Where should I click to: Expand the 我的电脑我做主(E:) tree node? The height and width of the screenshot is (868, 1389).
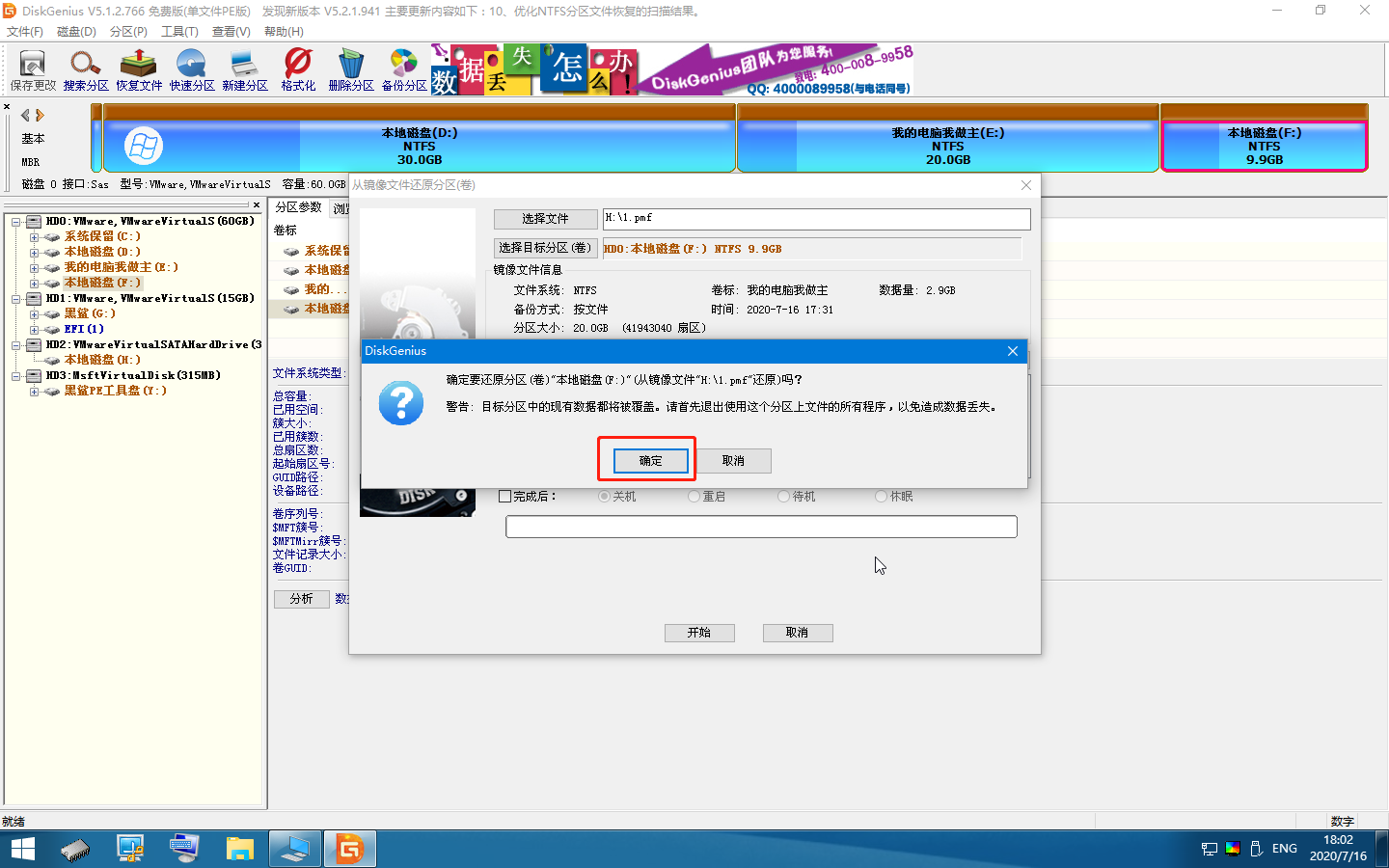(34, 268)
